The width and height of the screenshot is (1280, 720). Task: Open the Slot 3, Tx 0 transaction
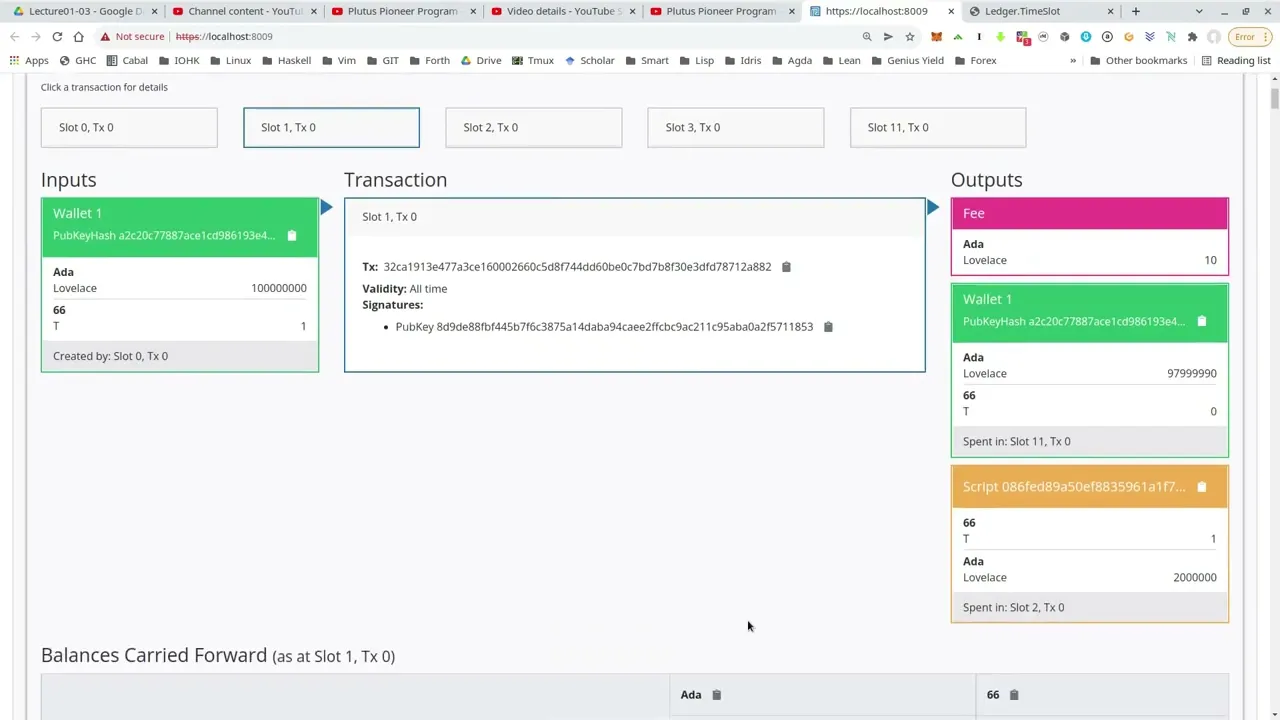[735, 128]
